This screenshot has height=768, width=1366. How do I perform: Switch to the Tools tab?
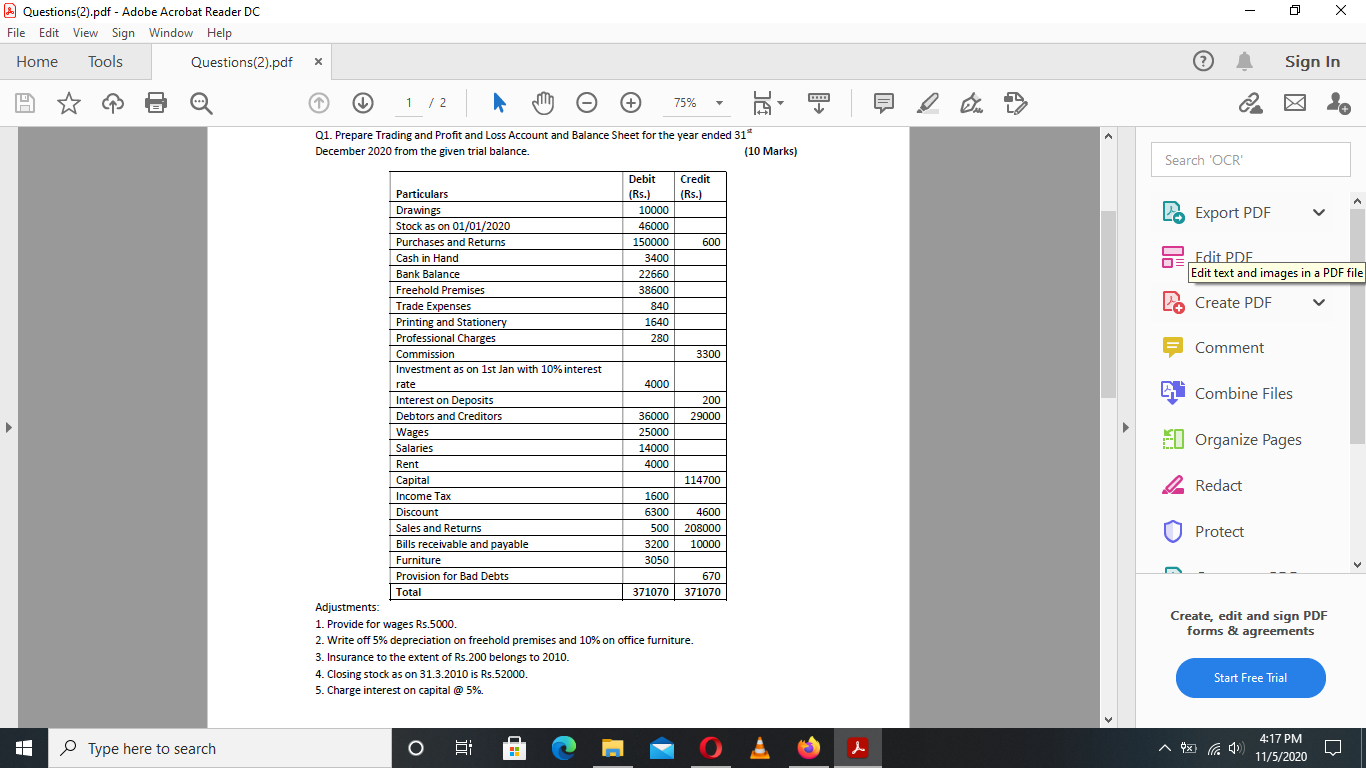[105, 61]
